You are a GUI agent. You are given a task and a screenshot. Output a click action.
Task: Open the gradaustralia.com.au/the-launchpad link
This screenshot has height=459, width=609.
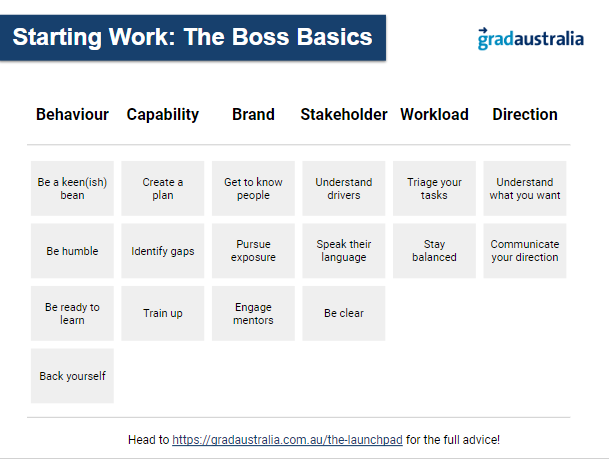(x=287, y=440)
